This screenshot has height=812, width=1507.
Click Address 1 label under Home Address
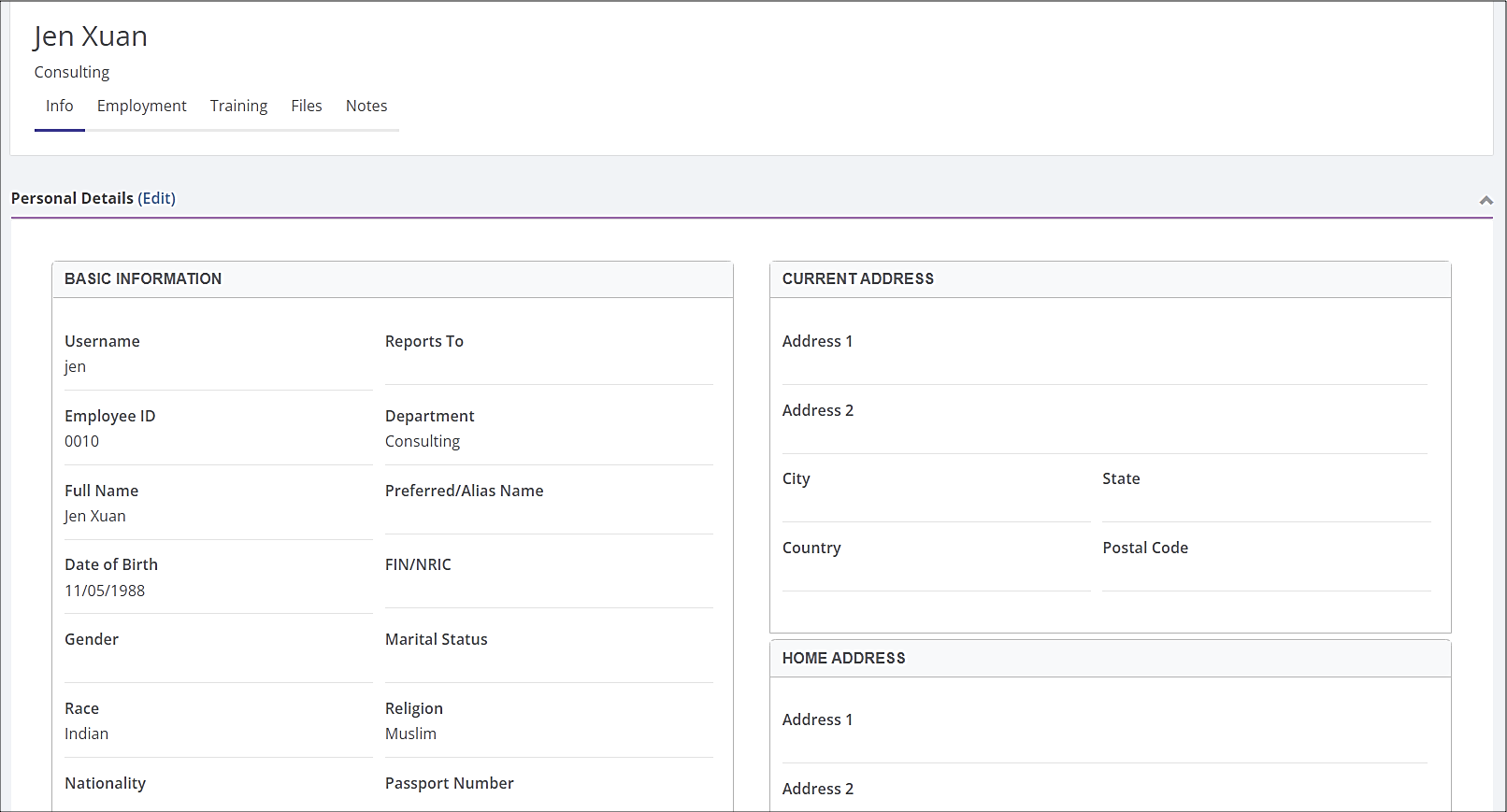point(818,719)
